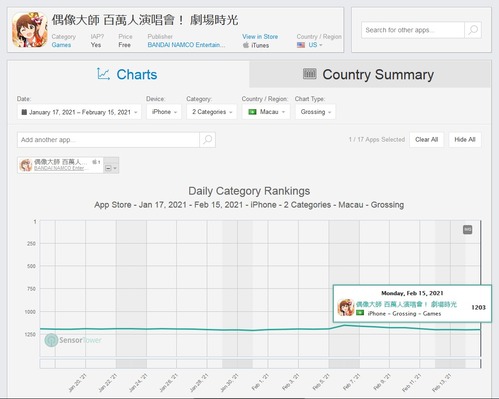Click the selected app chip icon
The width and height of the screenshot is (499, 399).
point(26,165)
